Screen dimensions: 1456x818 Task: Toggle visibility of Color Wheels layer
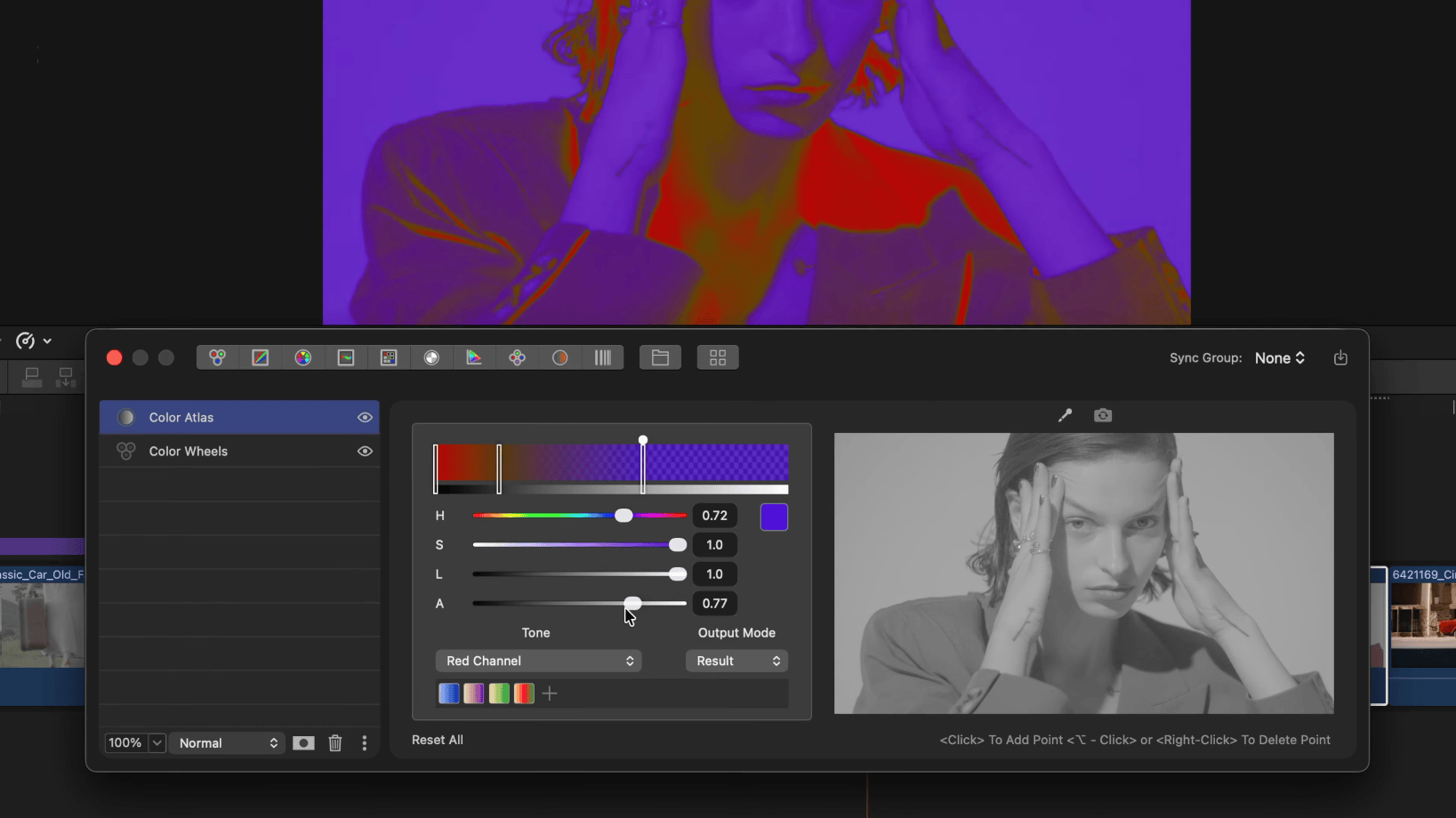pos(365,451)
